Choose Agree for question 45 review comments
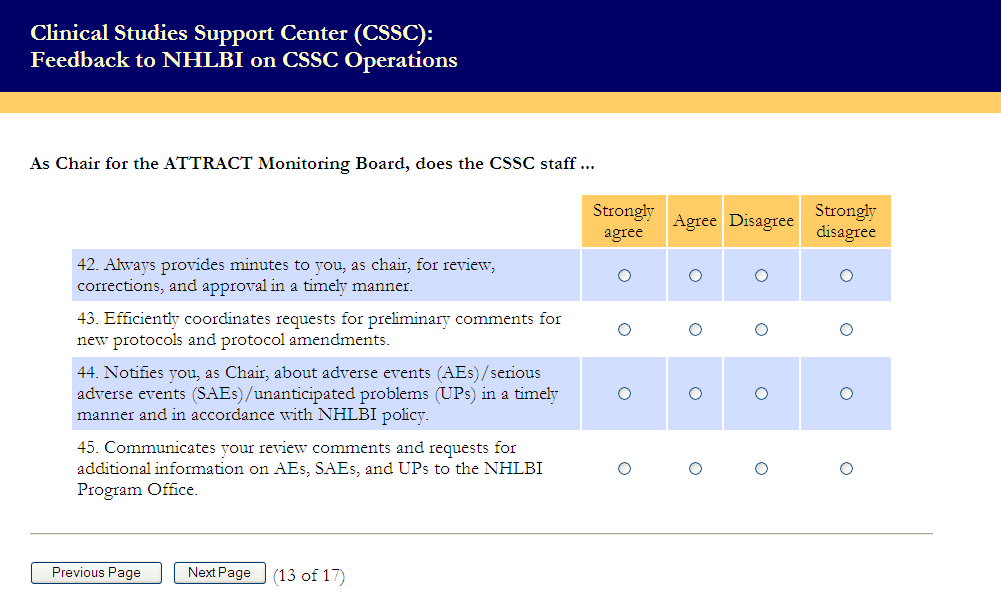Screen dimensions: 1001x601 tap(695, 468)
